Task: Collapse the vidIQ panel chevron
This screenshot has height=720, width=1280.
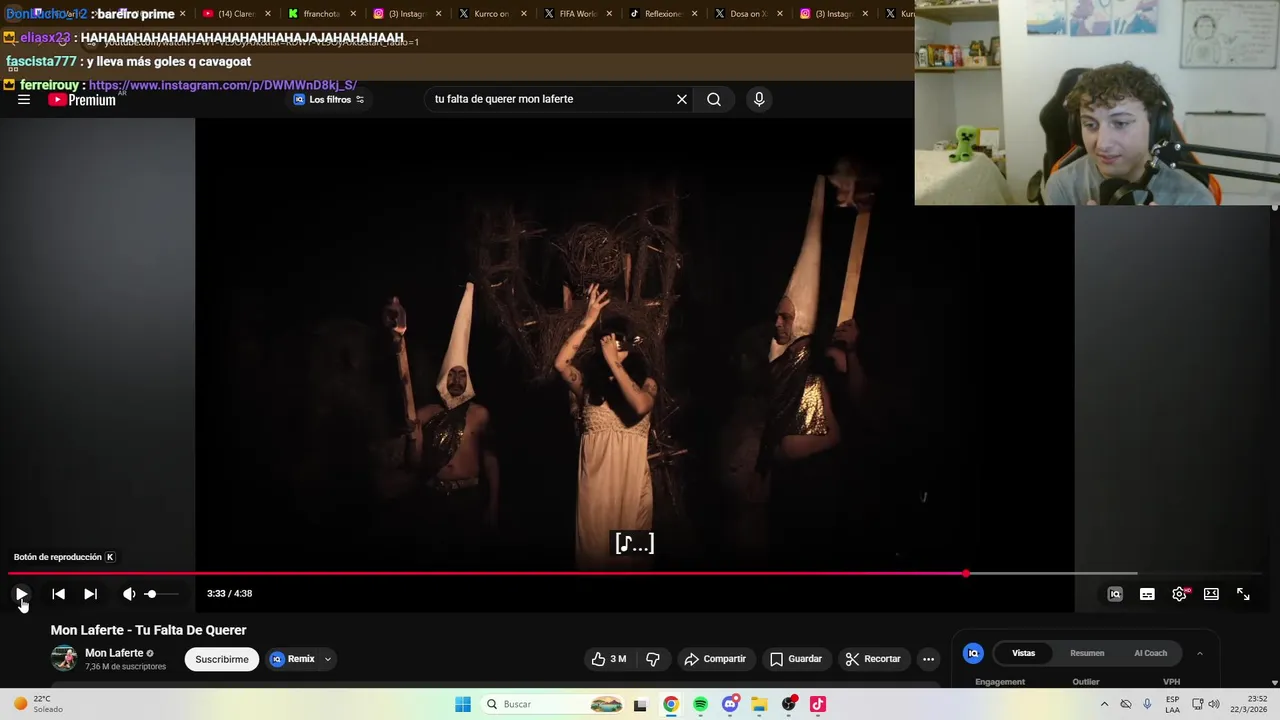Action: [x=1200, y=653]
